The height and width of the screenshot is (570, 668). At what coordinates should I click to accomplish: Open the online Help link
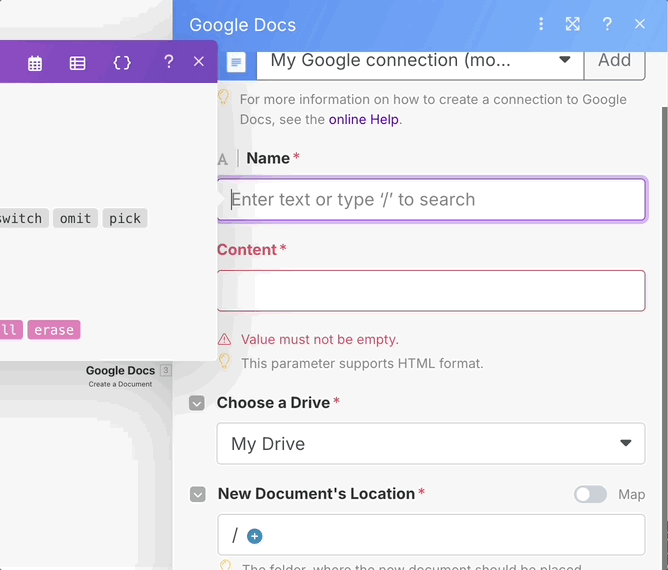[364, 119]
